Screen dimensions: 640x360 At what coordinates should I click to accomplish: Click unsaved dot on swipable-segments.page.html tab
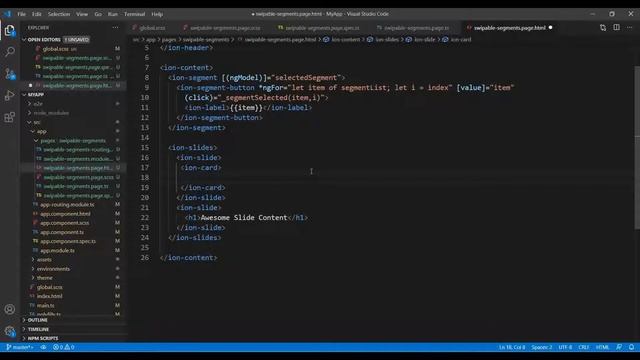551,28
